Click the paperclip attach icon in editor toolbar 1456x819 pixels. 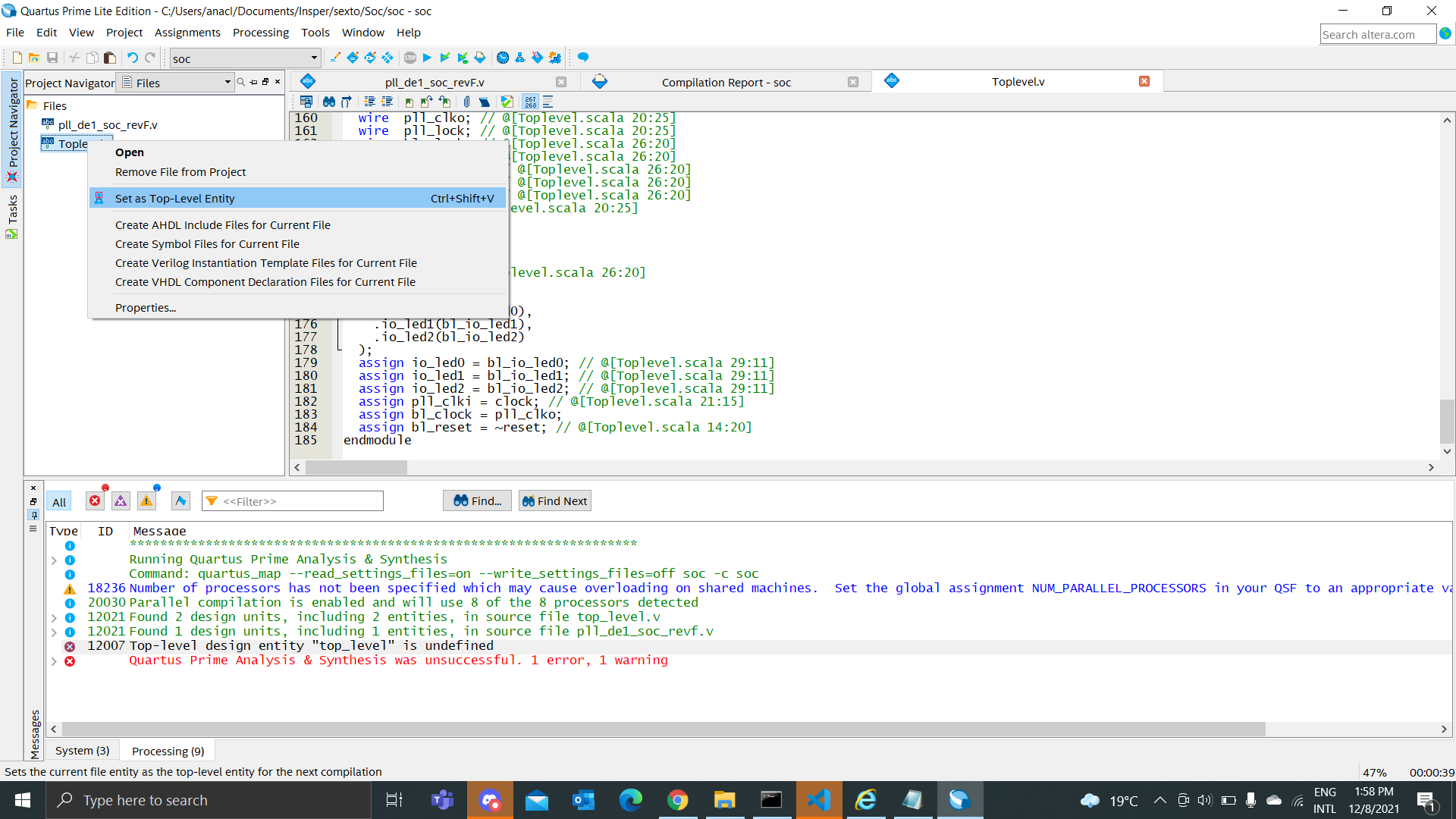click(466, 102)
